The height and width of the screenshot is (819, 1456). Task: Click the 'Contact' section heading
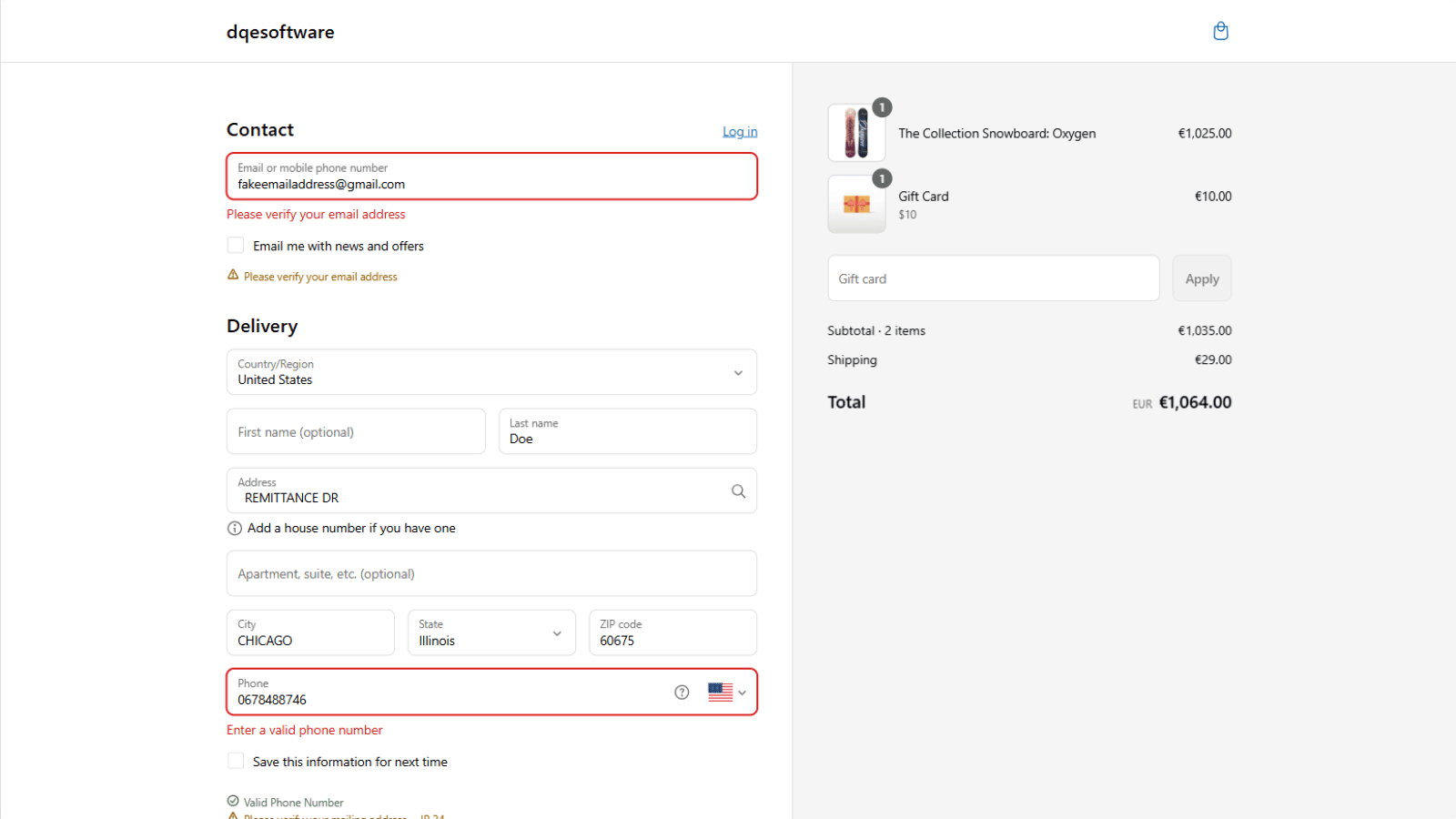[x=260, y=130]
